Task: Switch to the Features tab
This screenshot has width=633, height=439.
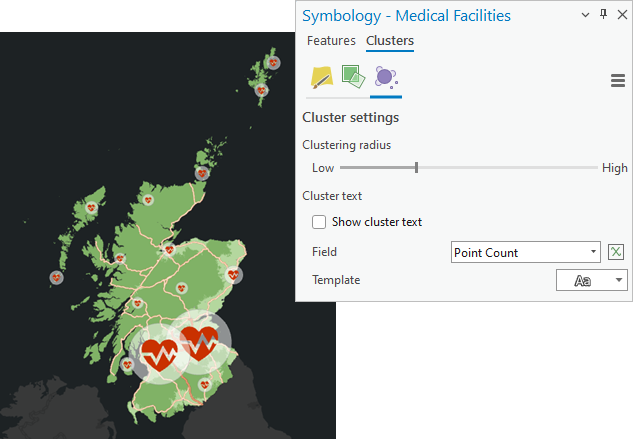Action: coord(331,41)
